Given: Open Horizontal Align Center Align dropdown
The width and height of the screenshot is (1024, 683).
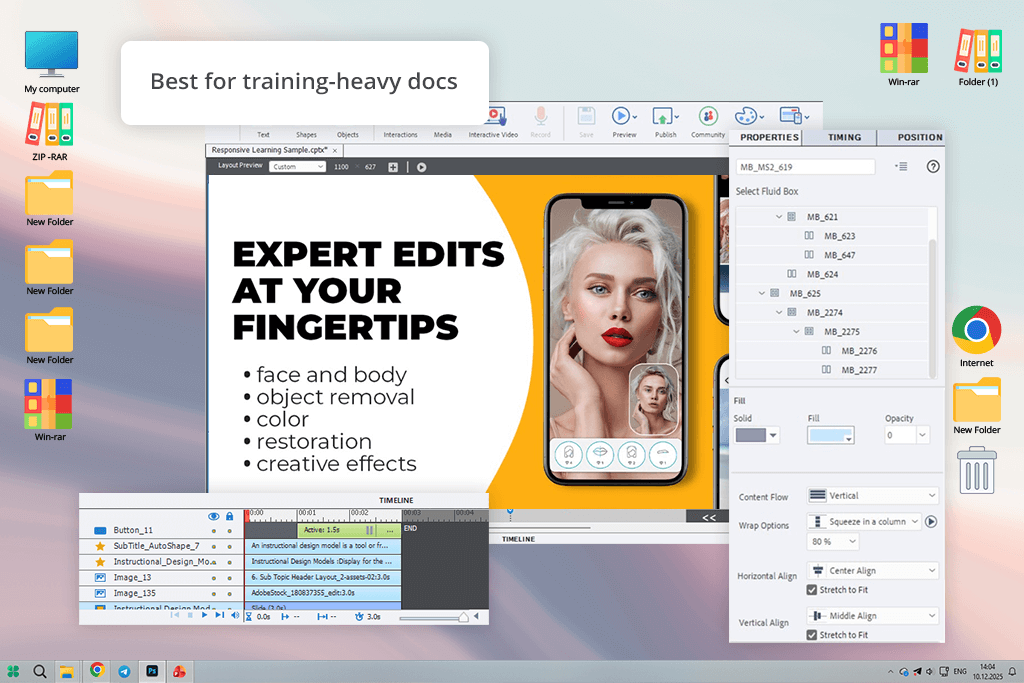Looking at the screenshot, I should pyautogui.click(x=873, y=571).
